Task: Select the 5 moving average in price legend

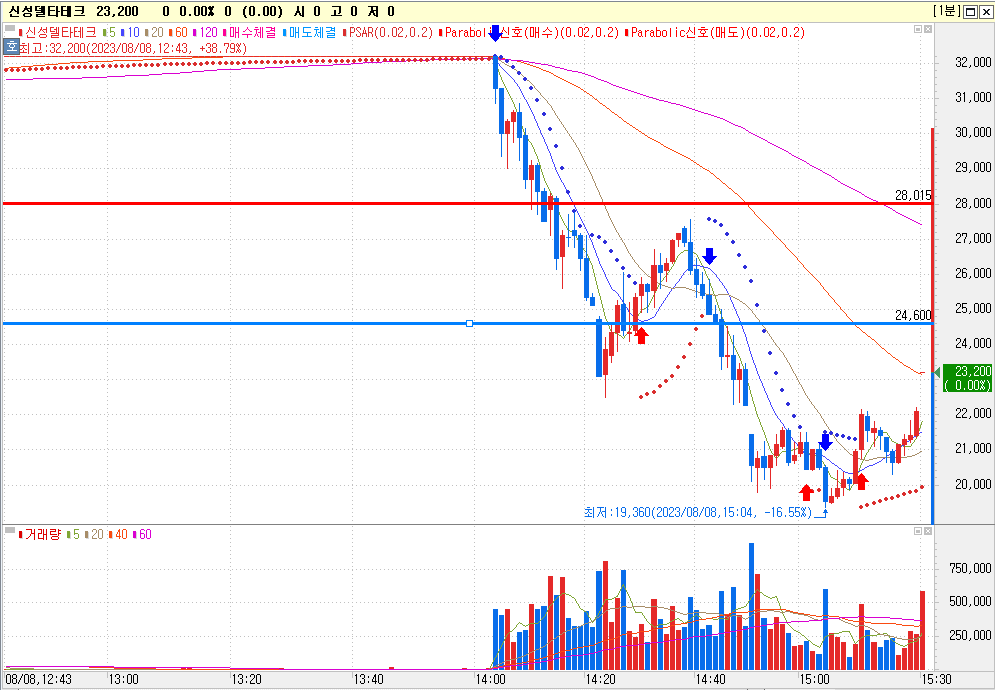Action: pos(110,32)
